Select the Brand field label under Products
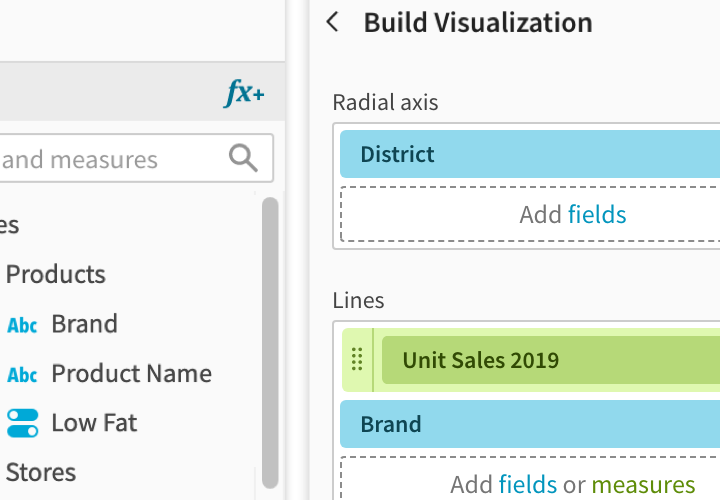Screen dimensions: 720x500 pos(84,324)
